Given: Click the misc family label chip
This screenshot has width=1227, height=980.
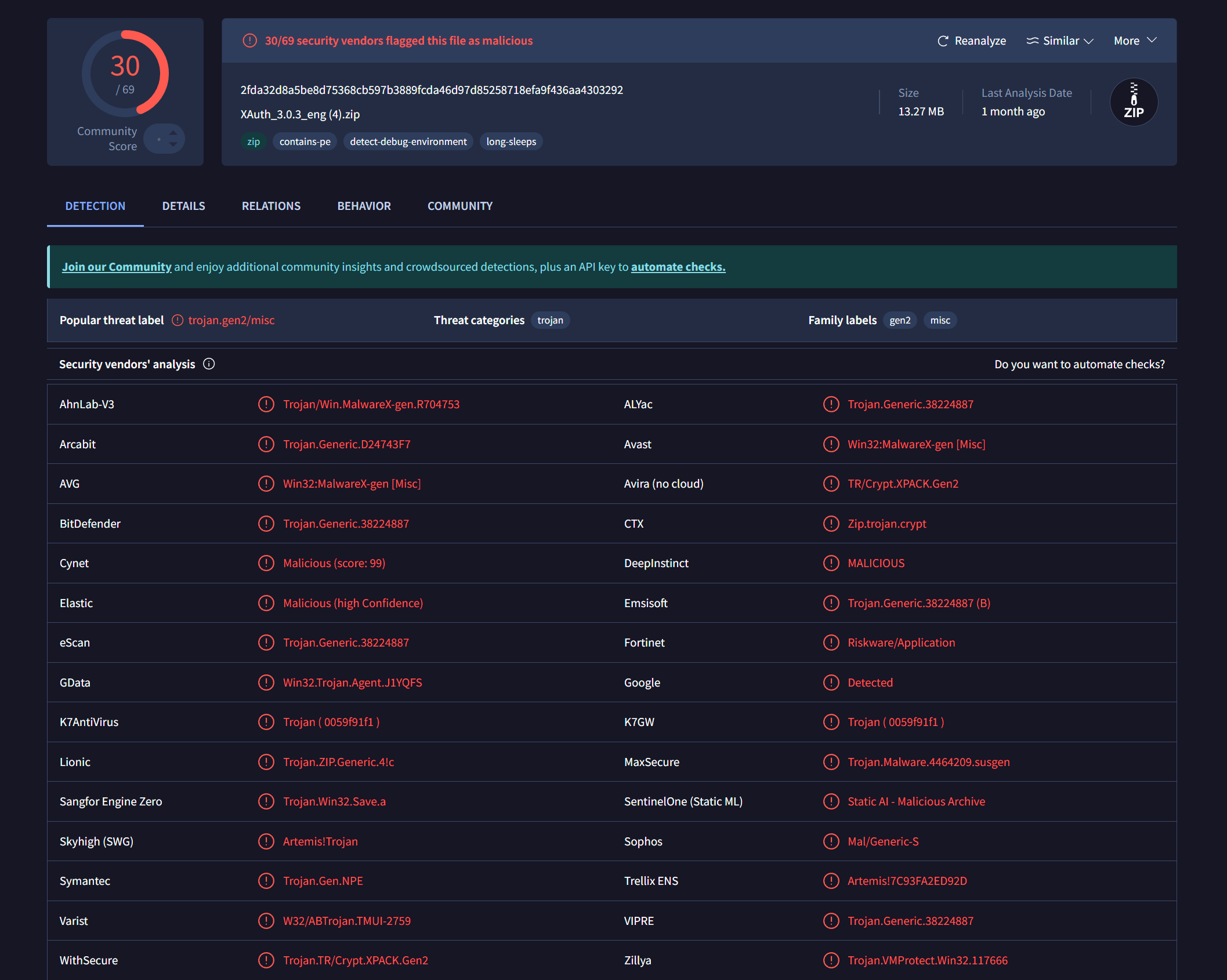Looking at the screenshot, I should 940,320.
